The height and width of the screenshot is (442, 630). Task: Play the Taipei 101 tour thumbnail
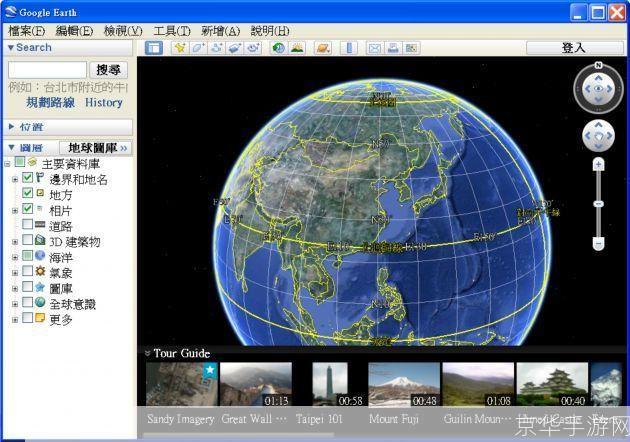coord(330,384)
